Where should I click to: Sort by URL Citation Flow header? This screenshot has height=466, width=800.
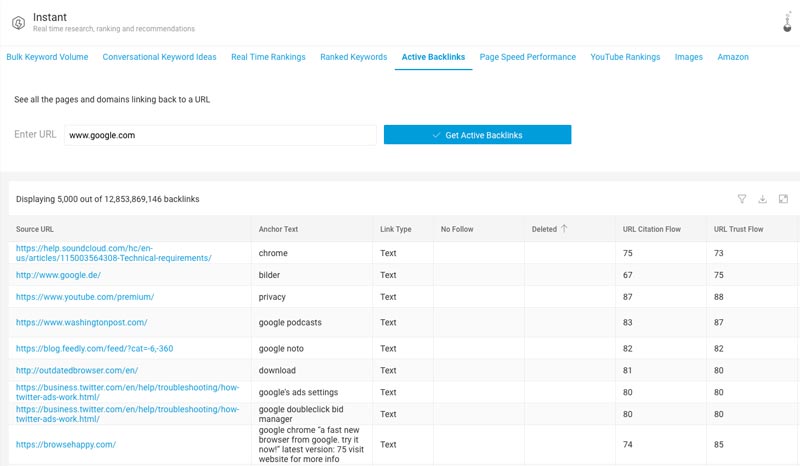point(652,229)
